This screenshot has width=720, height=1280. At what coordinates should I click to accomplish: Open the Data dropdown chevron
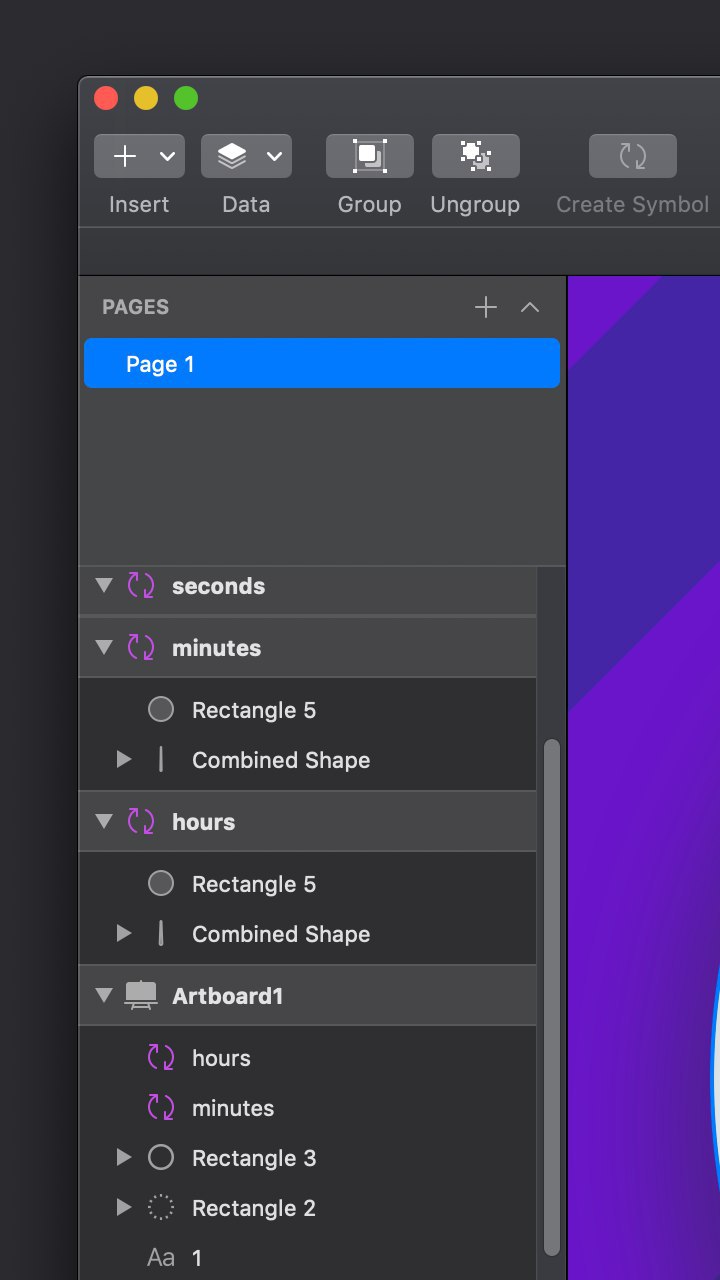coord(274,157)
